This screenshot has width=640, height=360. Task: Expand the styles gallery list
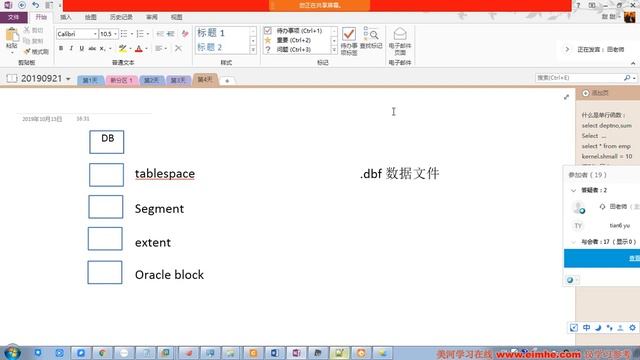(253, 50)
